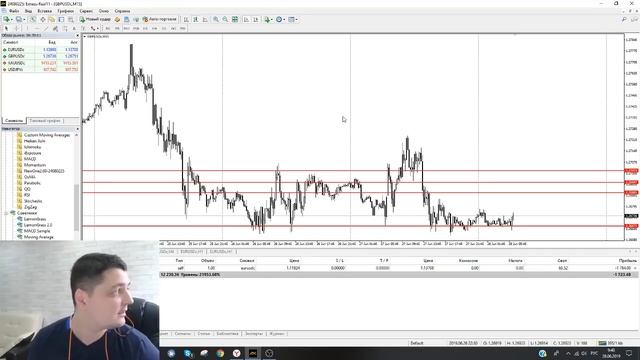Image resolution: width=640 pixels, height=360 pixels.
Task: Select the Crosshair tool
Action: tap(17, 29)
